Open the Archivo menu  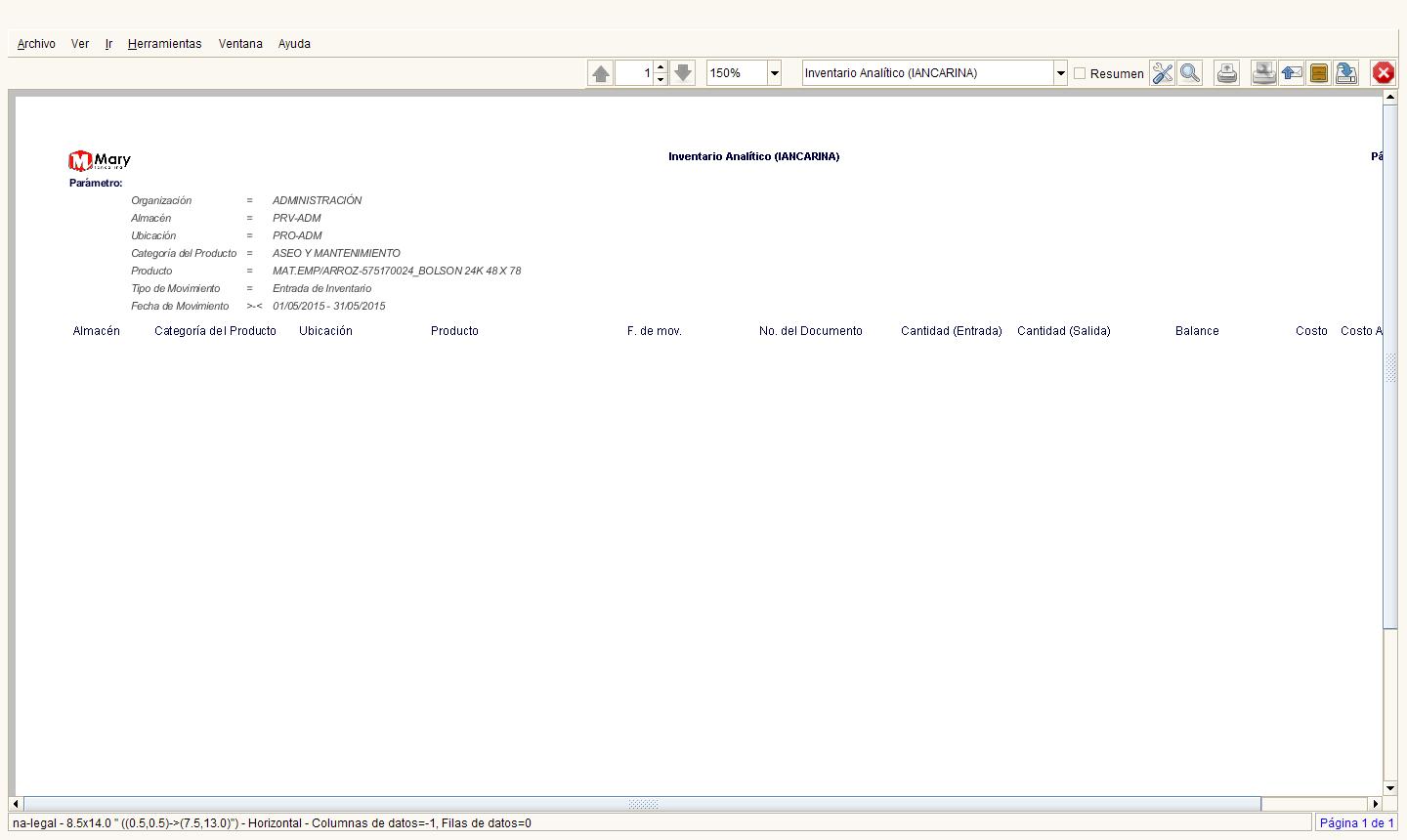pos(36,44)
